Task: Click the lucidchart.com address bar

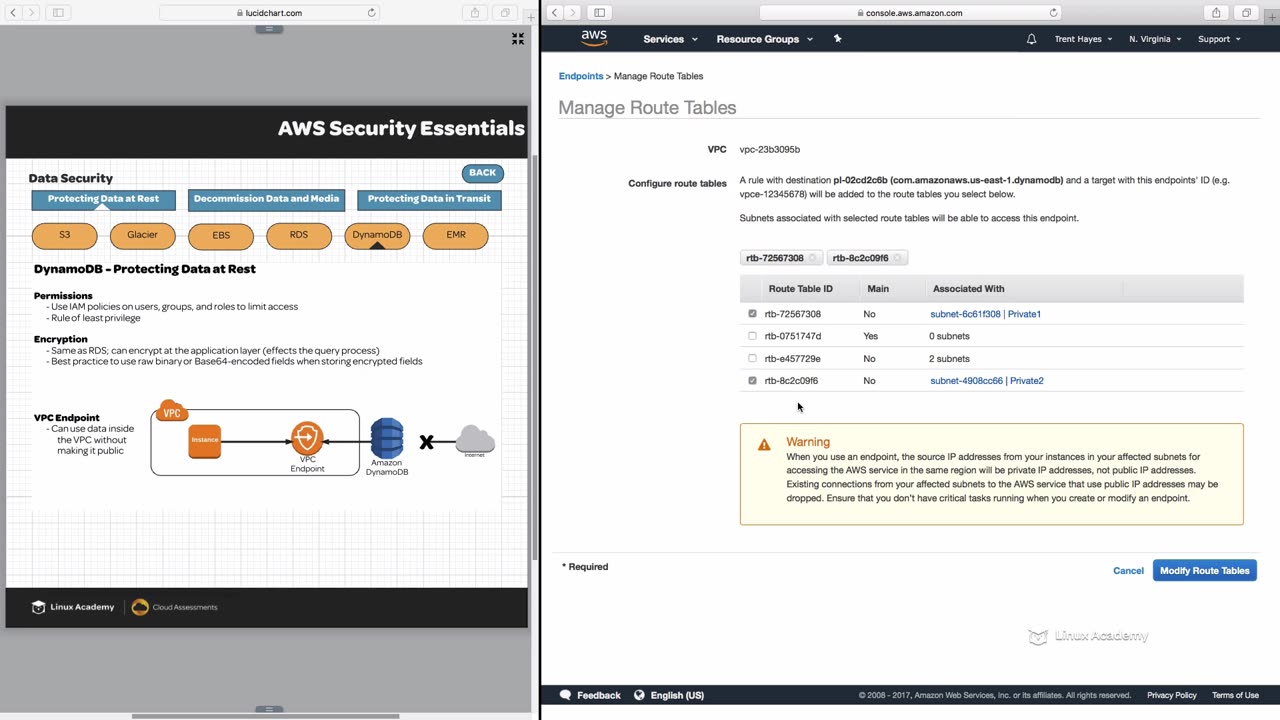Action: 268,13
